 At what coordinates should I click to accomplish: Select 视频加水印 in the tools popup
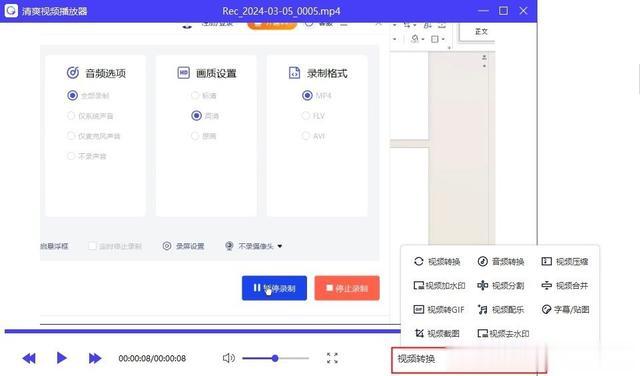pyautogui.click(x=439, y=286)
